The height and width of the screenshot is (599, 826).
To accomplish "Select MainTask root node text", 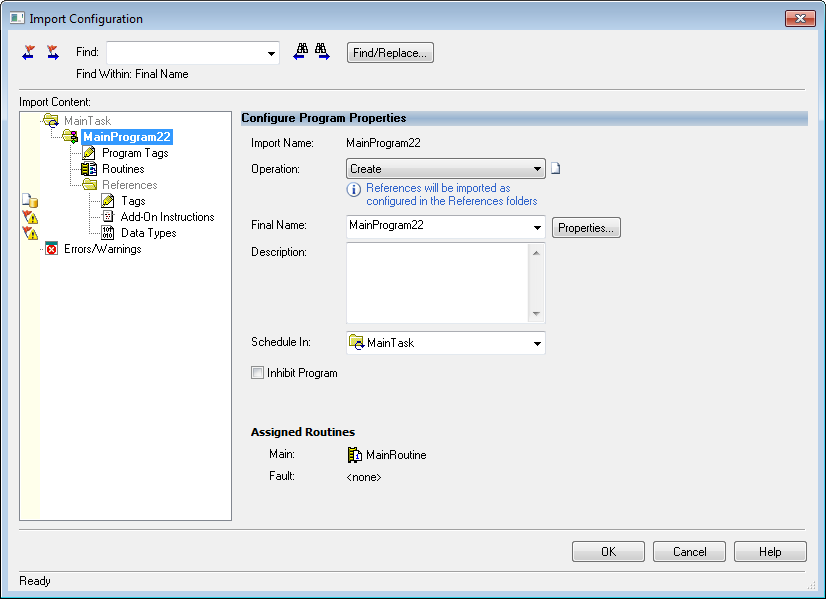I will 87,121.
